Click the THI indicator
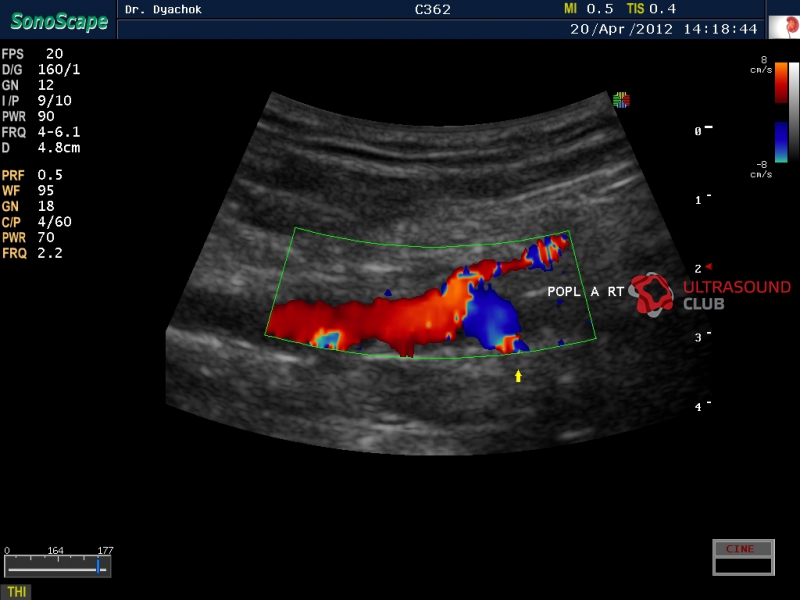This screenshot has height=600, width=800. click(x=16, y=592)
